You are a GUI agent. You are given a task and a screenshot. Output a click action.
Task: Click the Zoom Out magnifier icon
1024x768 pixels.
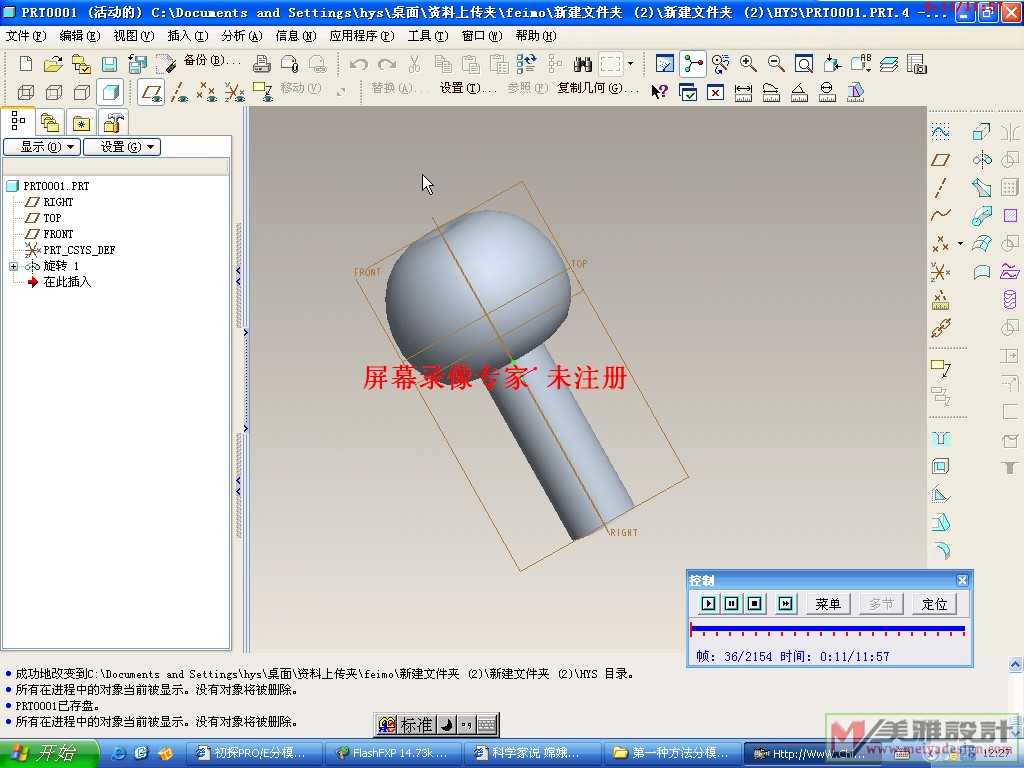pos(776,64)
